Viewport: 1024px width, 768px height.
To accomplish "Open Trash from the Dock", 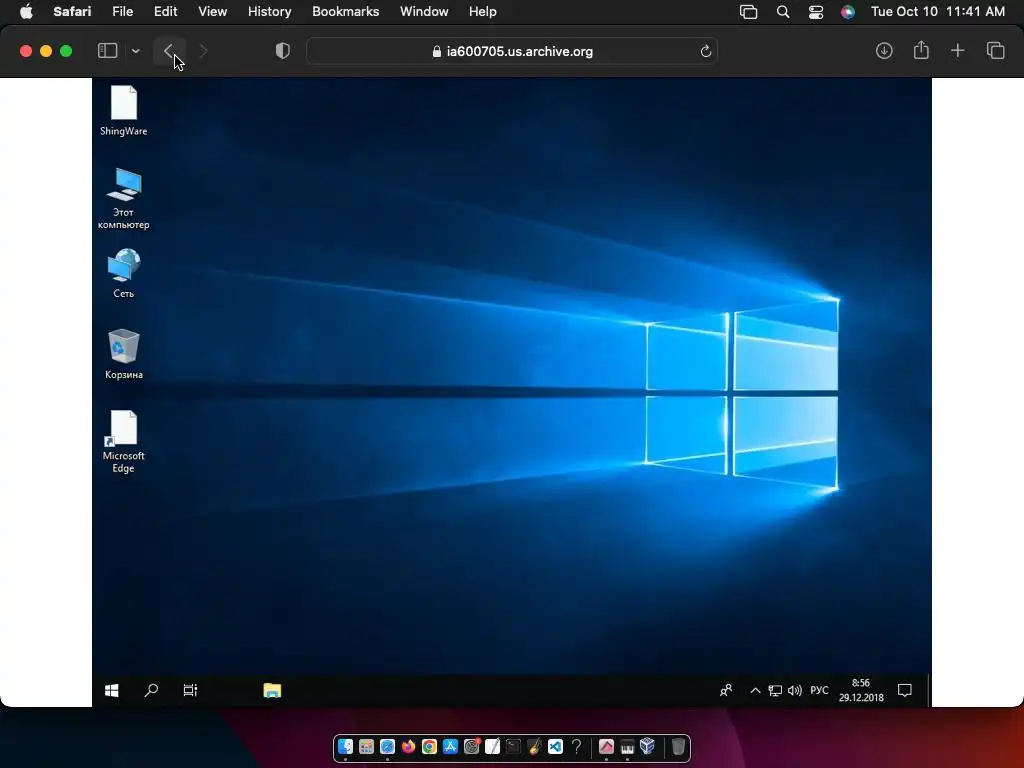I will [x=678, y=746].
